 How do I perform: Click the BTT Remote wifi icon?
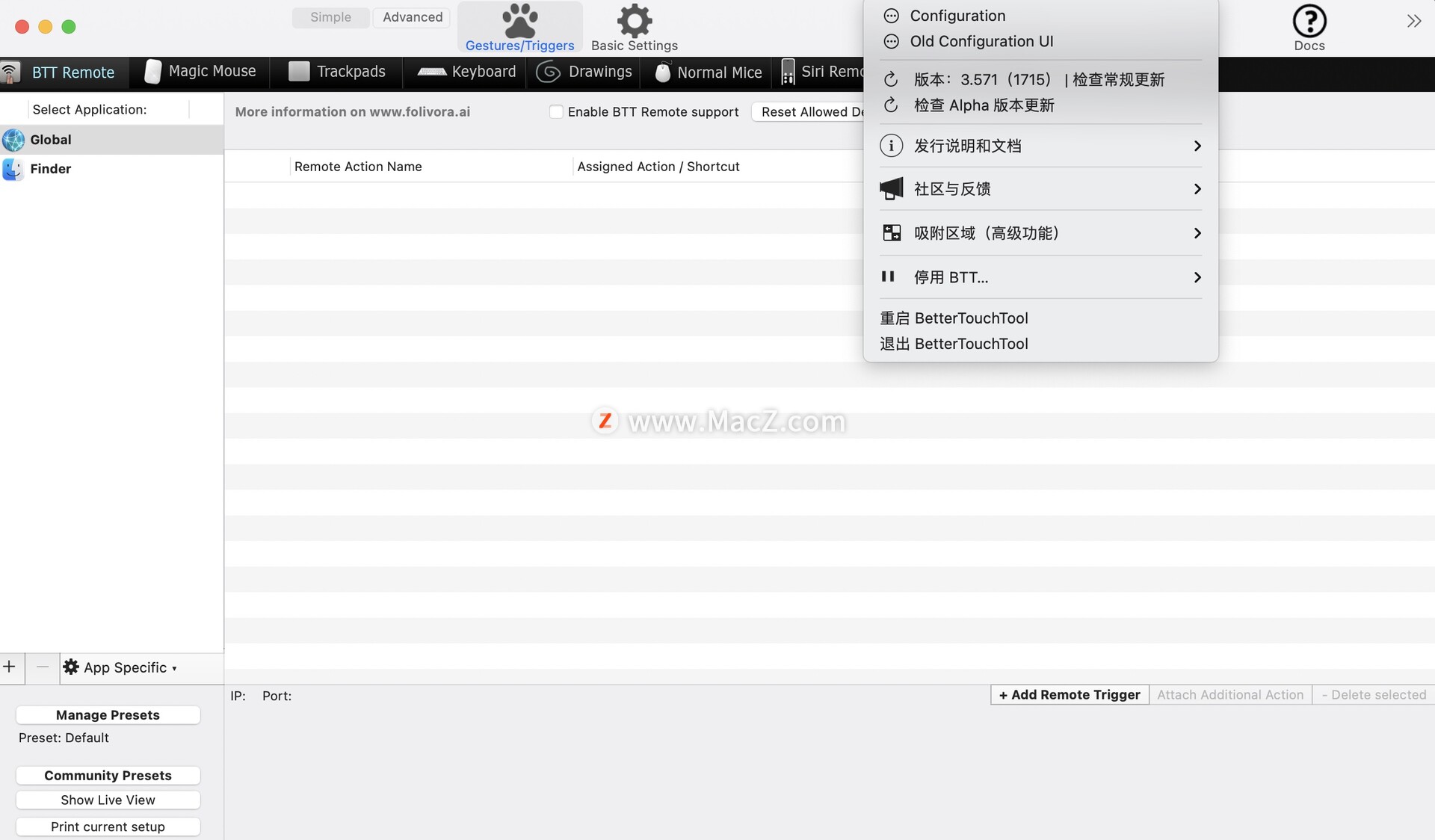[10, 72]
